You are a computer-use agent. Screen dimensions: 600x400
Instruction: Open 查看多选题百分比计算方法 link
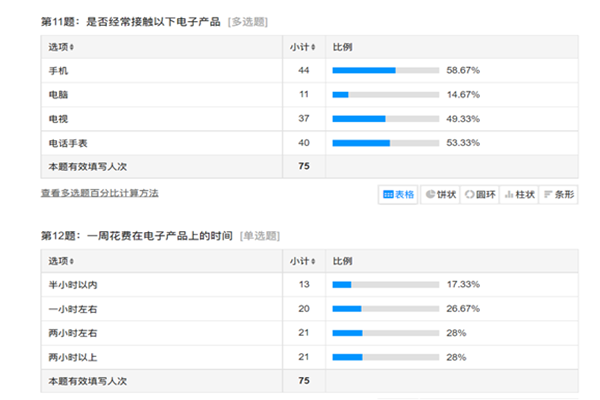99,193
